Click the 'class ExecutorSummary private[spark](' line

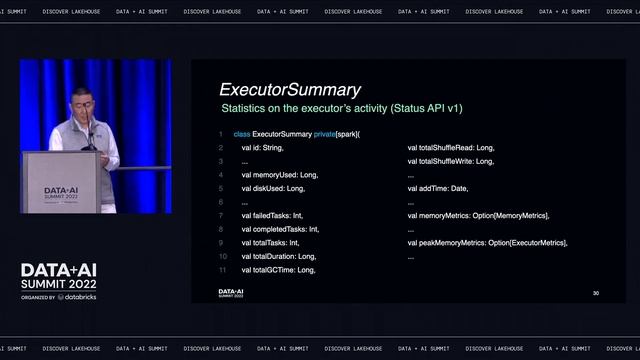coord(297,134)
